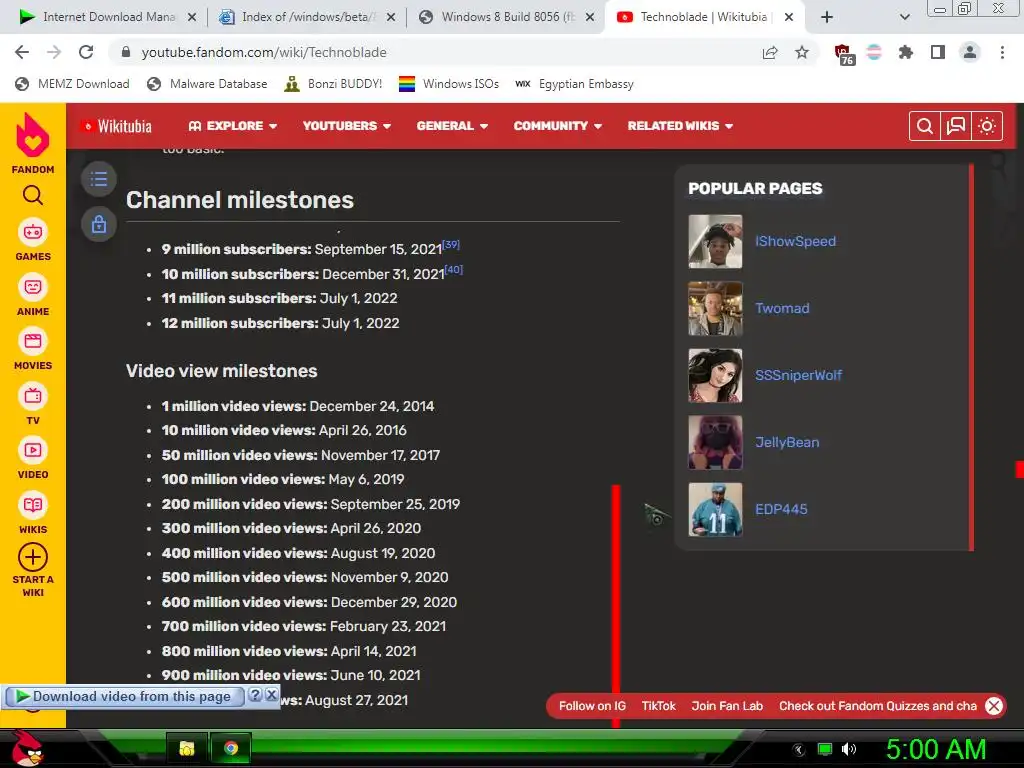Open Malware Database bookmark
The height and width of the screenshot is (768, 1024).
(x=208, y=84)
